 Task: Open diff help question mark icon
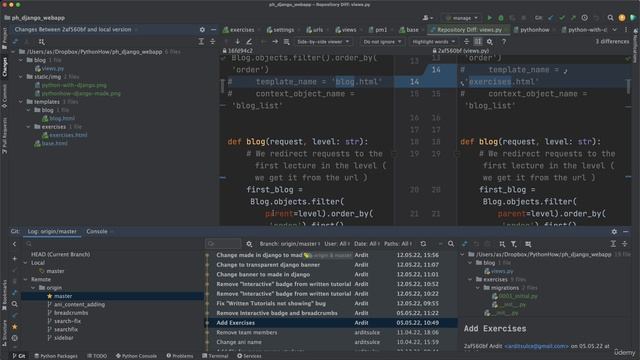point(504,42)
